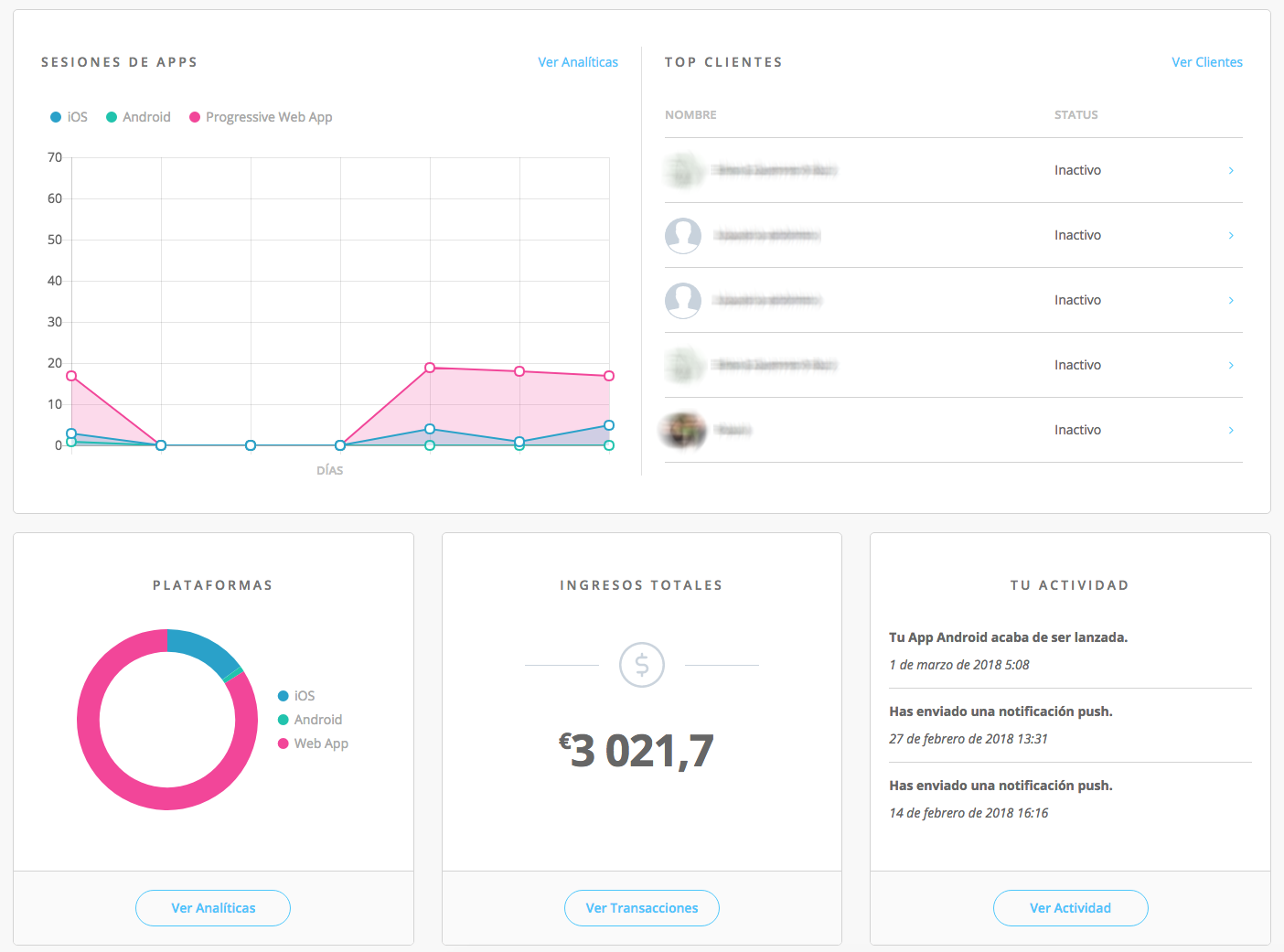Toggle the iOS series in sessions chart legend
Viewport: 1284px width, 952px height.
pyautogui.click(x=70, y=117)
